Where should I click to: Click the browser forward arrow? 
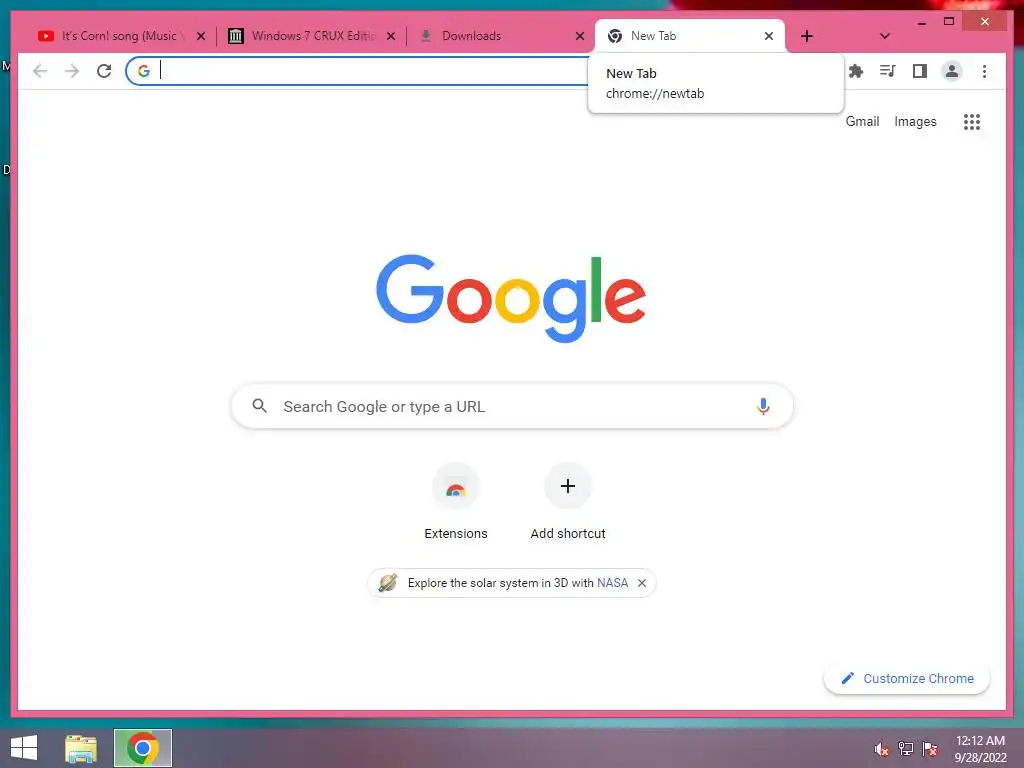click(72, 71)
